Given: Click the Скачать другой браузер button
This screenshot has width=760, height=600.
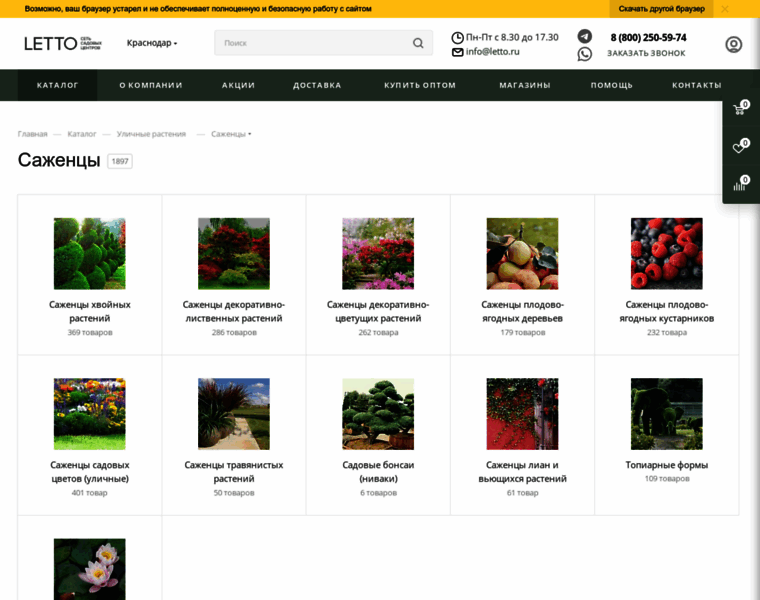Looking at the screenshot, I should [661, 9].
